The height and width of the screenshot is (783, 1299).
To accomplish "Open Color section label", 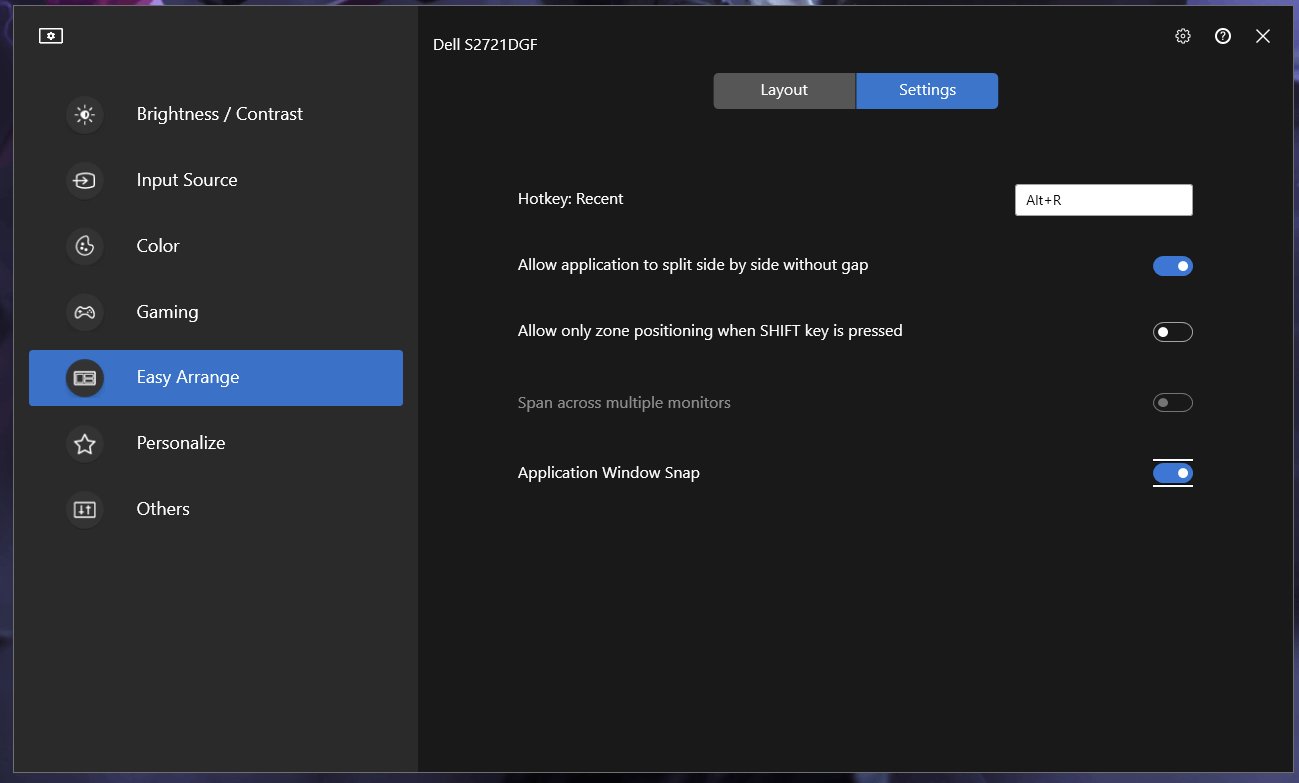I will tap(158, 246).
